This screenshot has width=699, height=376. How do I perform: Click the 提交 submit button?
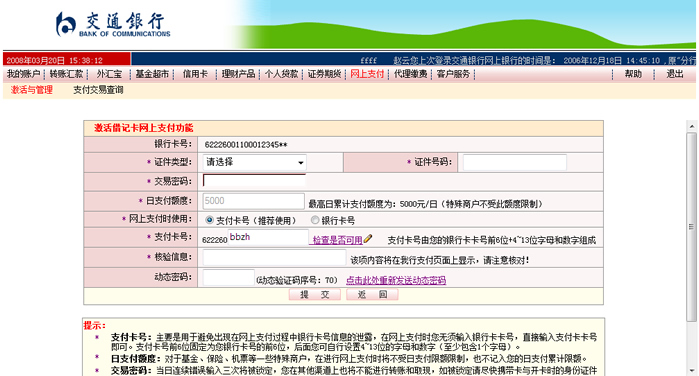315,294
